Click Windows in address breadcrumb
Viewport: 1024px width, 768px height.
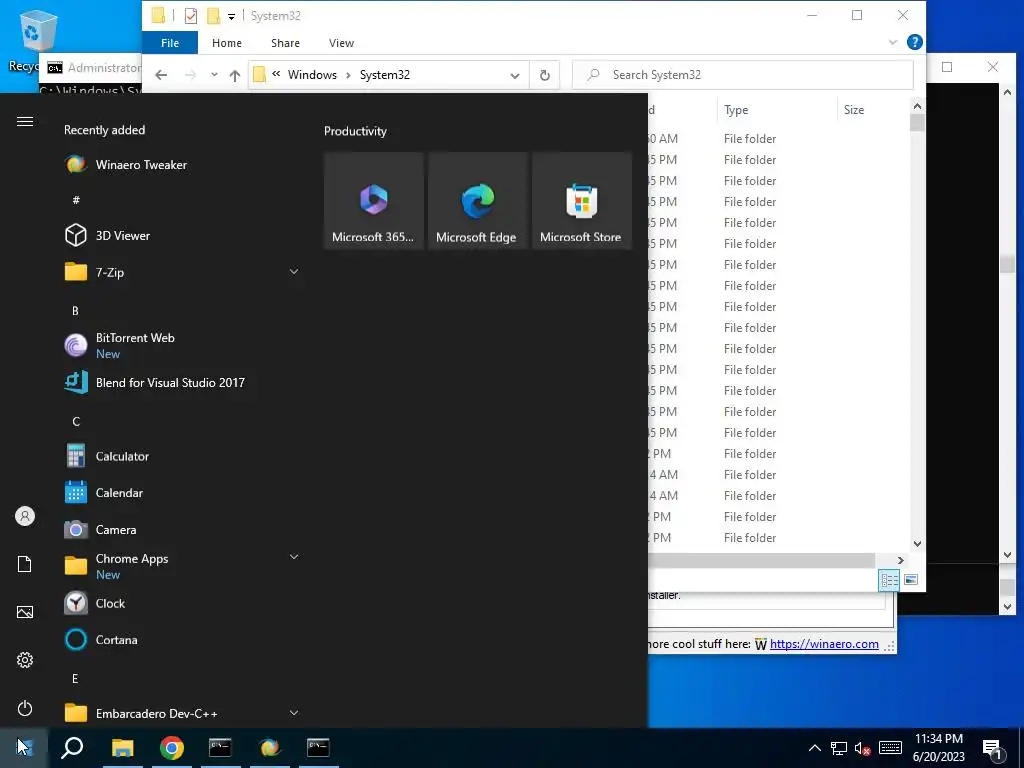click(x=312, y=75)
